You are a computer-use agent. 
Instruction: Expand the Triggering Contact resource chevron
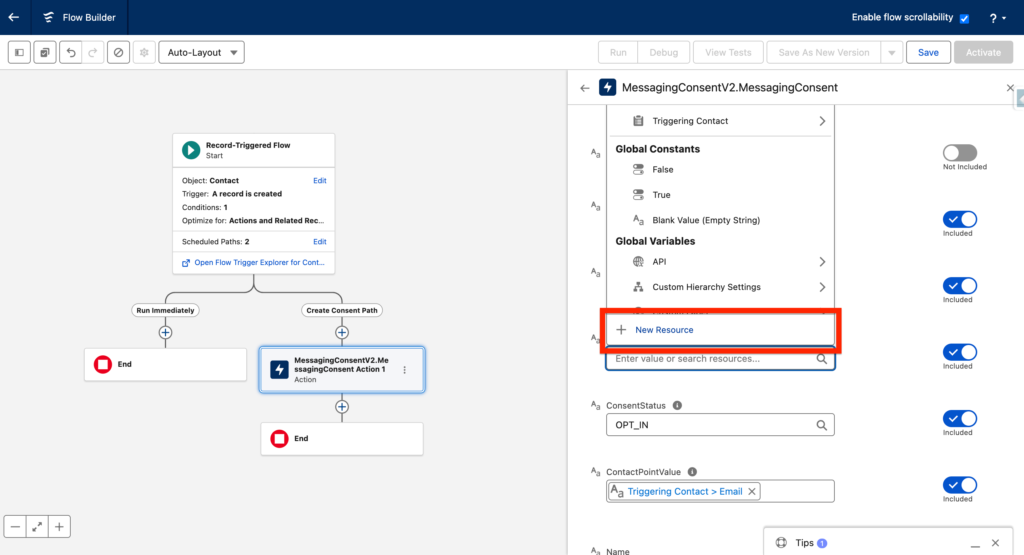click(x=822, y=121)
